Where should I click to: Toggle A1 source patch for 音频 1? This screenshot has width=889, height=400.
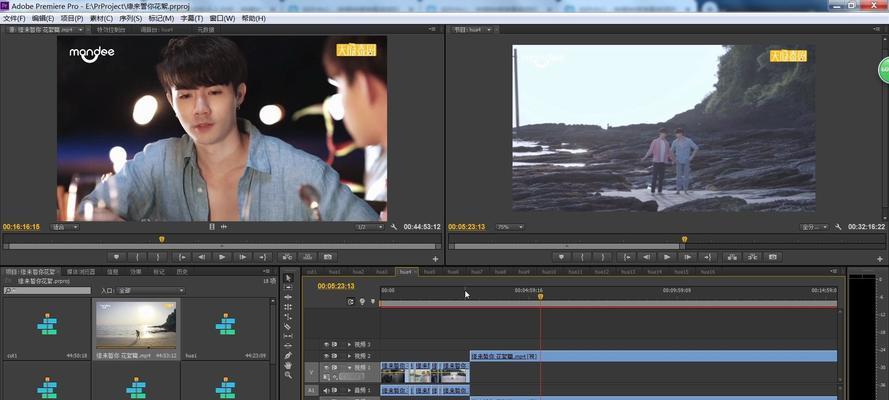[311, 390]
